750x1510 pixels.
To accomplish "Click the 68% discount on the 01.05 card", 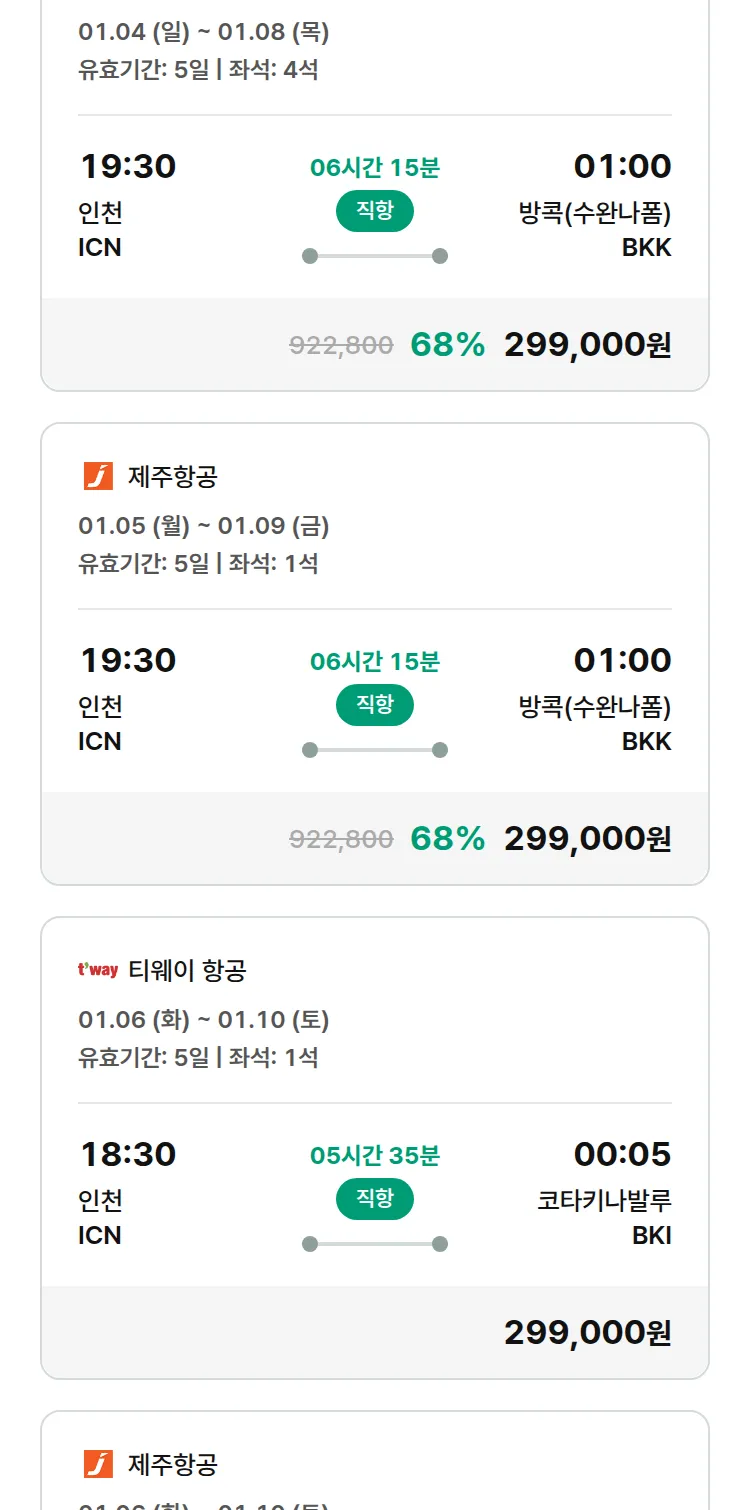I will (447, 838).
